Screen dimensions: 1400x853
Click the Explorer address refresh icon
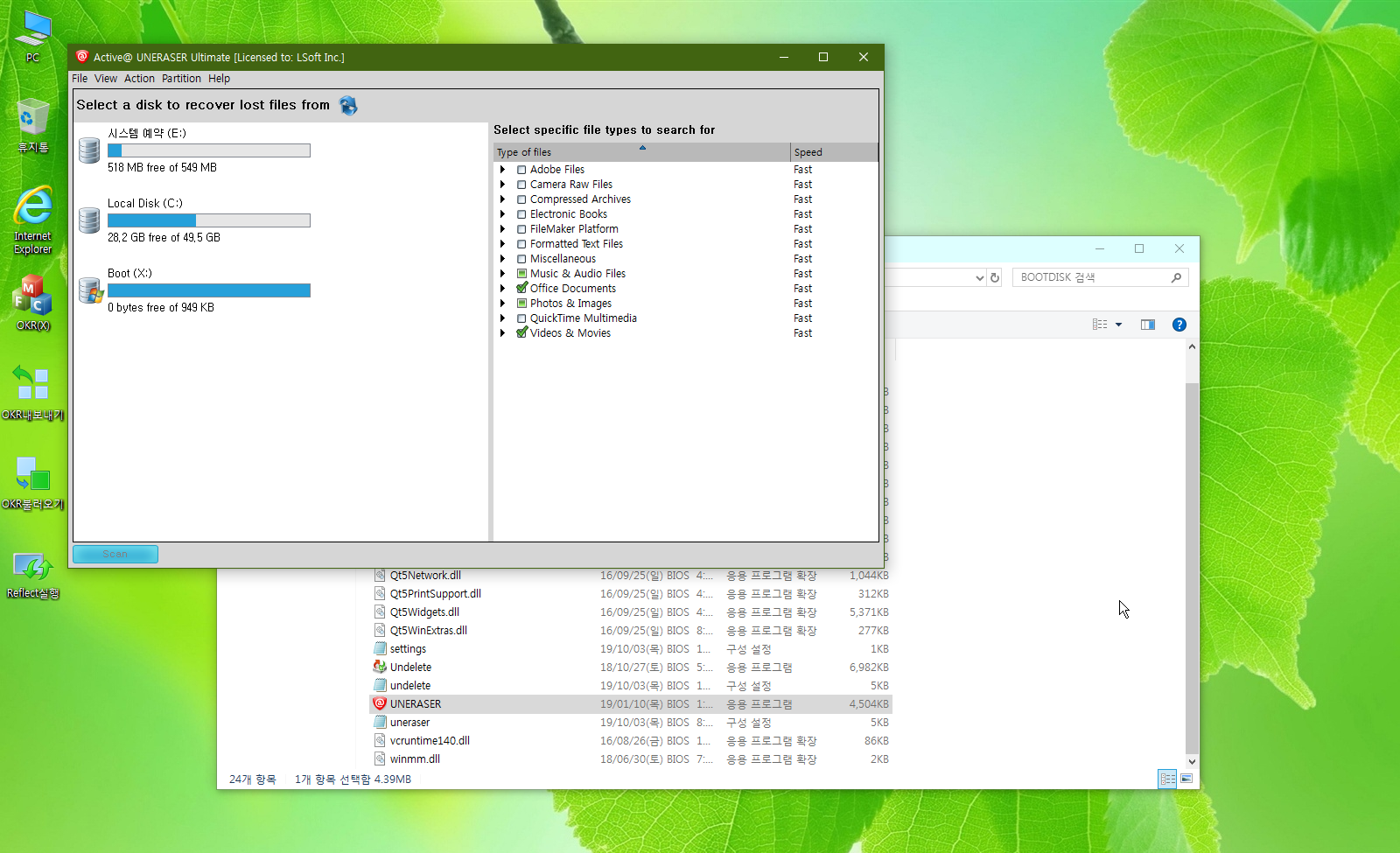pos(995,278)
